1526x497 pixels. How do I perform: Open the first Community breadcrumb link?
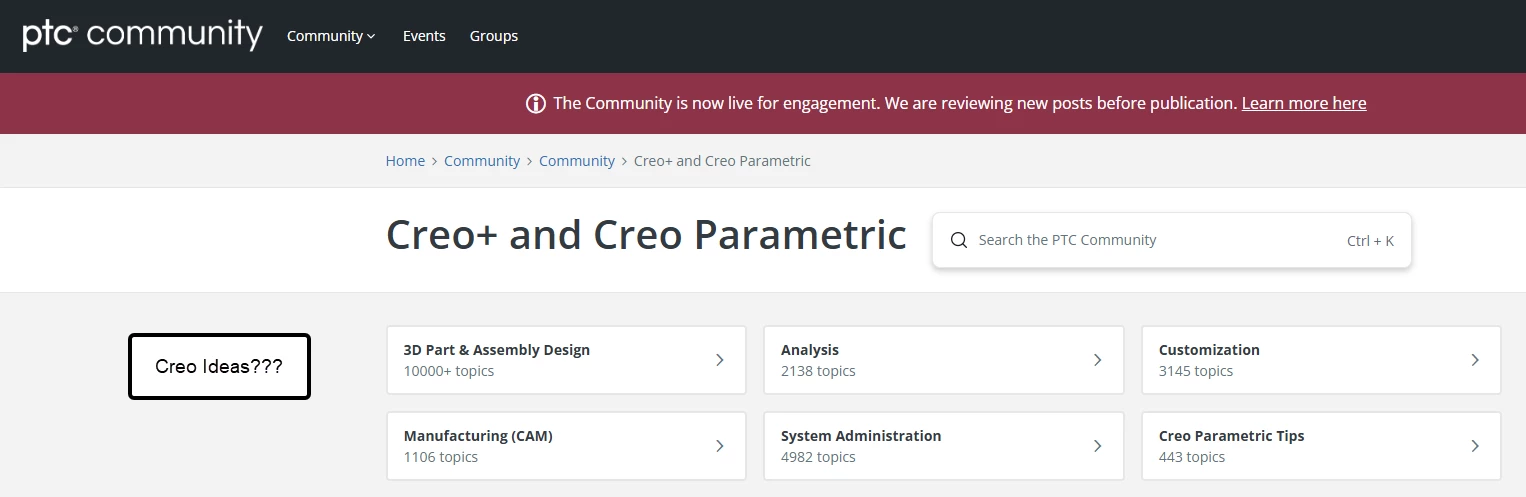point(482,161)
